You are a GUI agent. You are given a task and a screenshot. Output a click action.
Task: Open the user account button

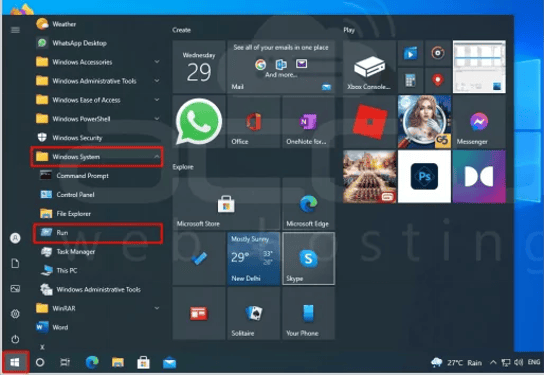(15, 238)
